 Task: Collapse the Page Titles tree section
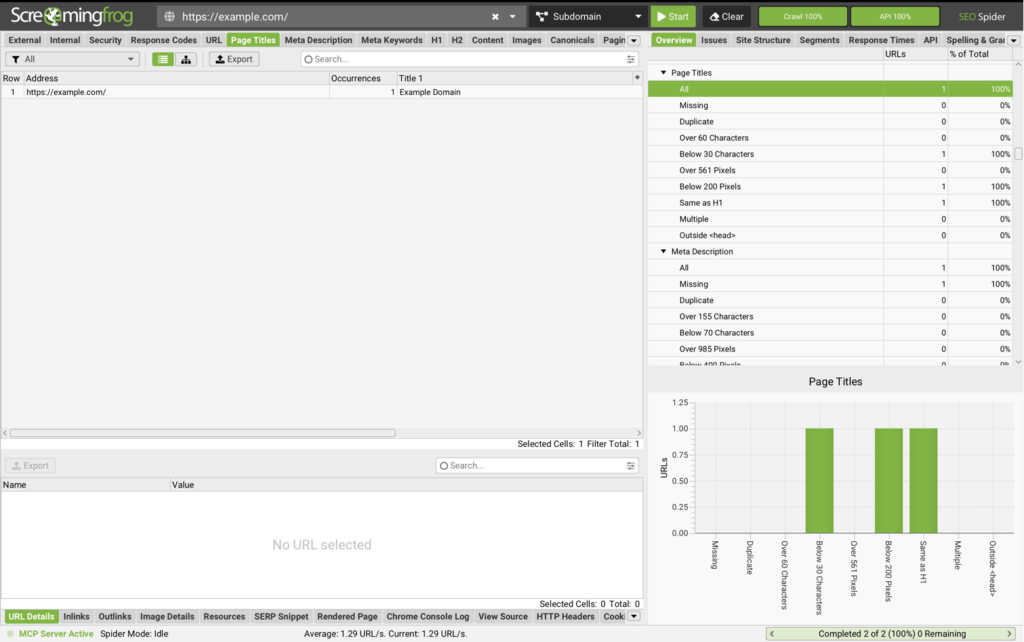[x=664, y=72]
